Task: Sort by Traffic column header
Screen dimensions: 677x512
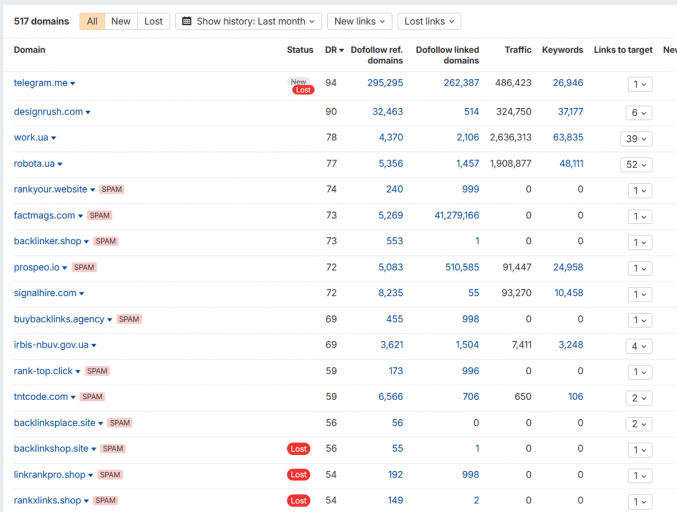Action: pyautogui.click(x=518, y=50)
